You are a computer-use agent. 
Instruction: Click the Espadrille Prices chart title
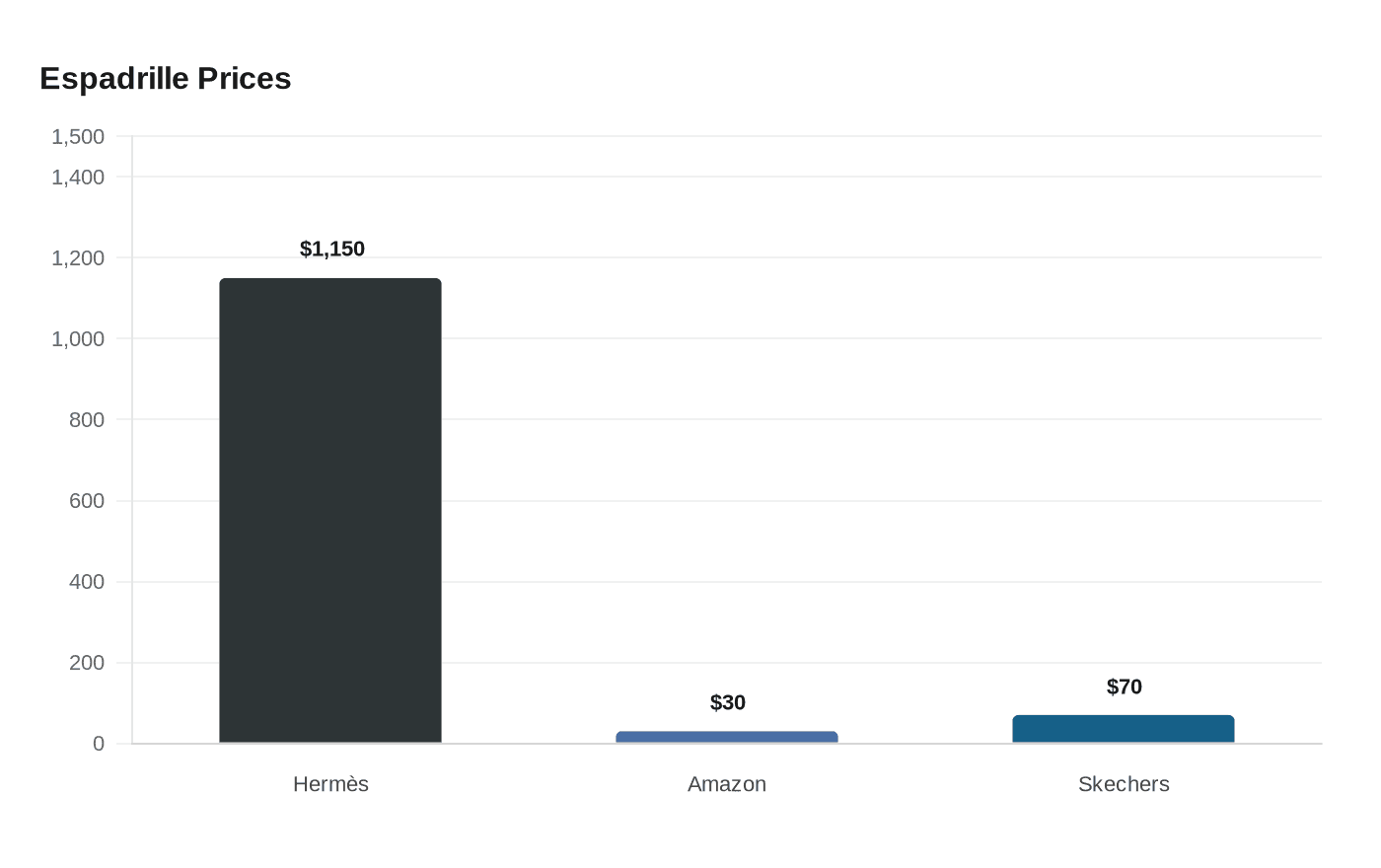point(166,78)
